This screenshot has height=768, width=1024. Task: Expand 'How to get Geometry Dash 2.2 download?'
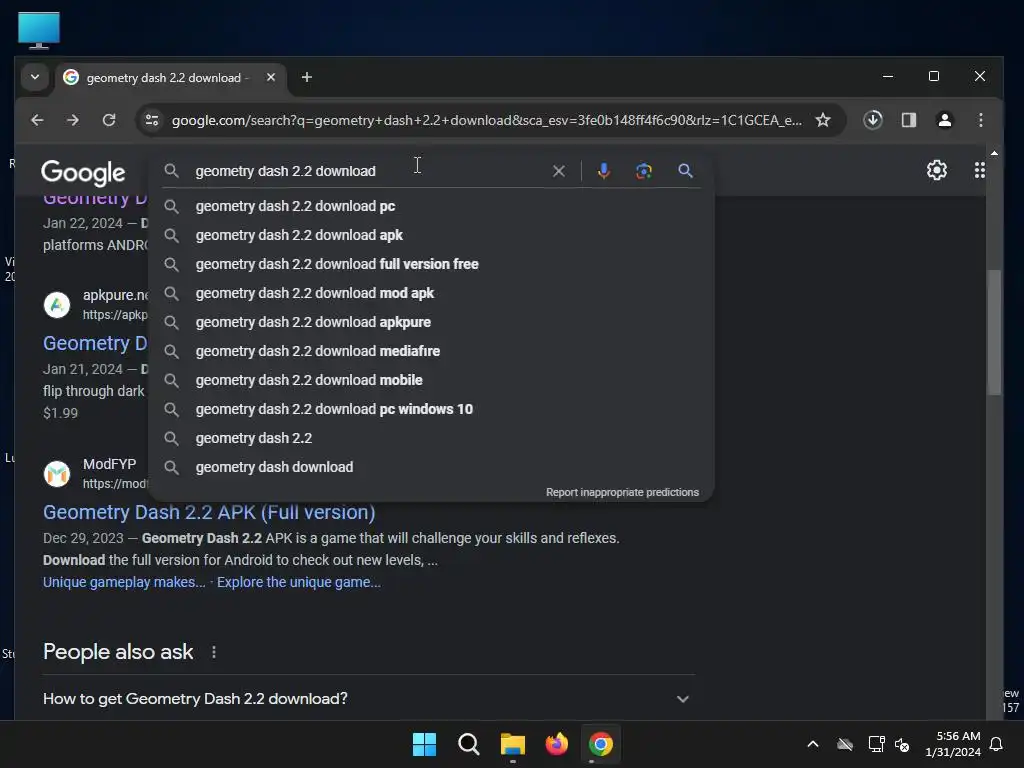tap(369, 699)
